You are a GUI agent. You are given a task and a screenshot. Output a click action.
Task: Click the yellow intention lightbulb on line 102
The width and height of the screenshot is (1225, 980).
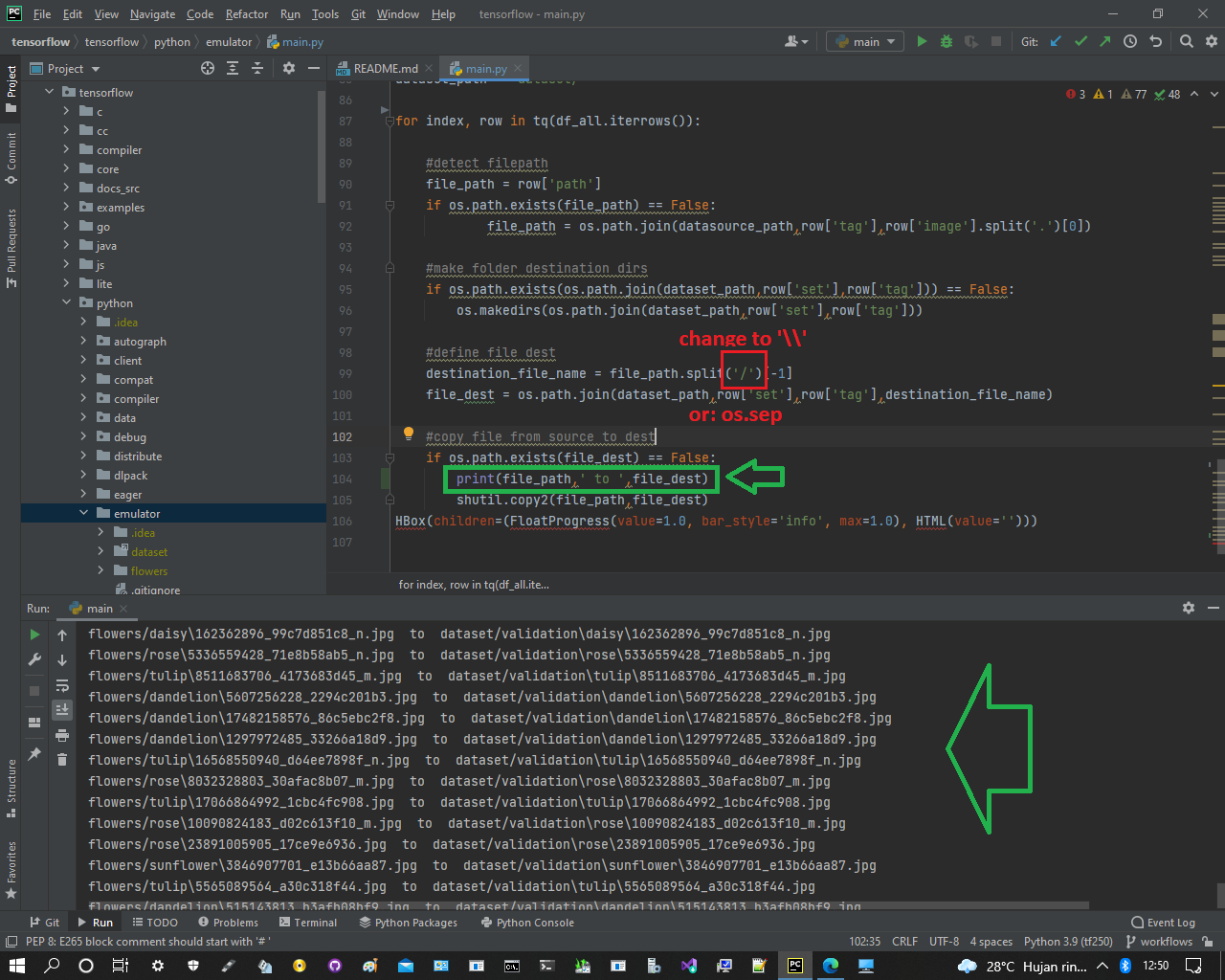[x=409, y=434]
